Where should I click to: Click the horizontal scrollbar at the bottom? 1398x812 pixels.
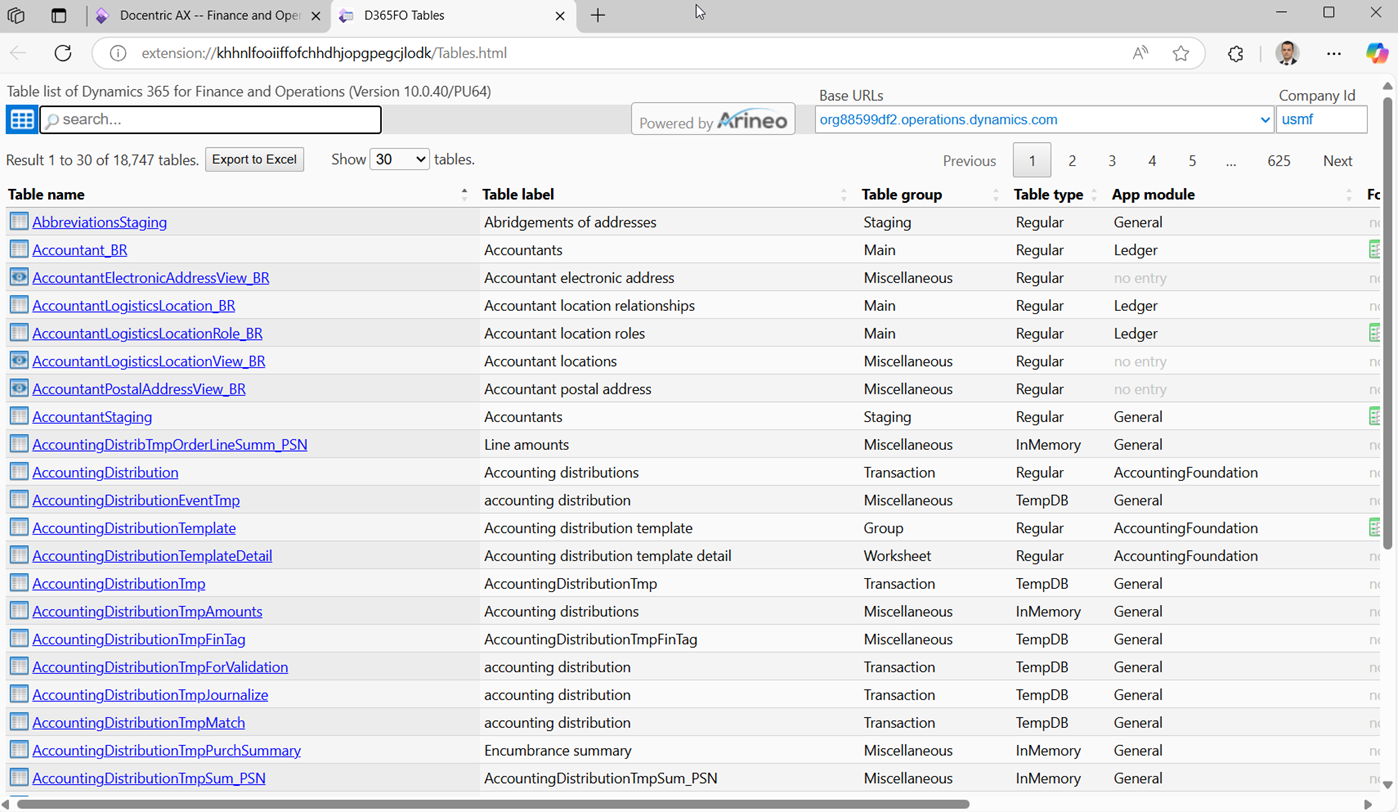click(493, 804)
